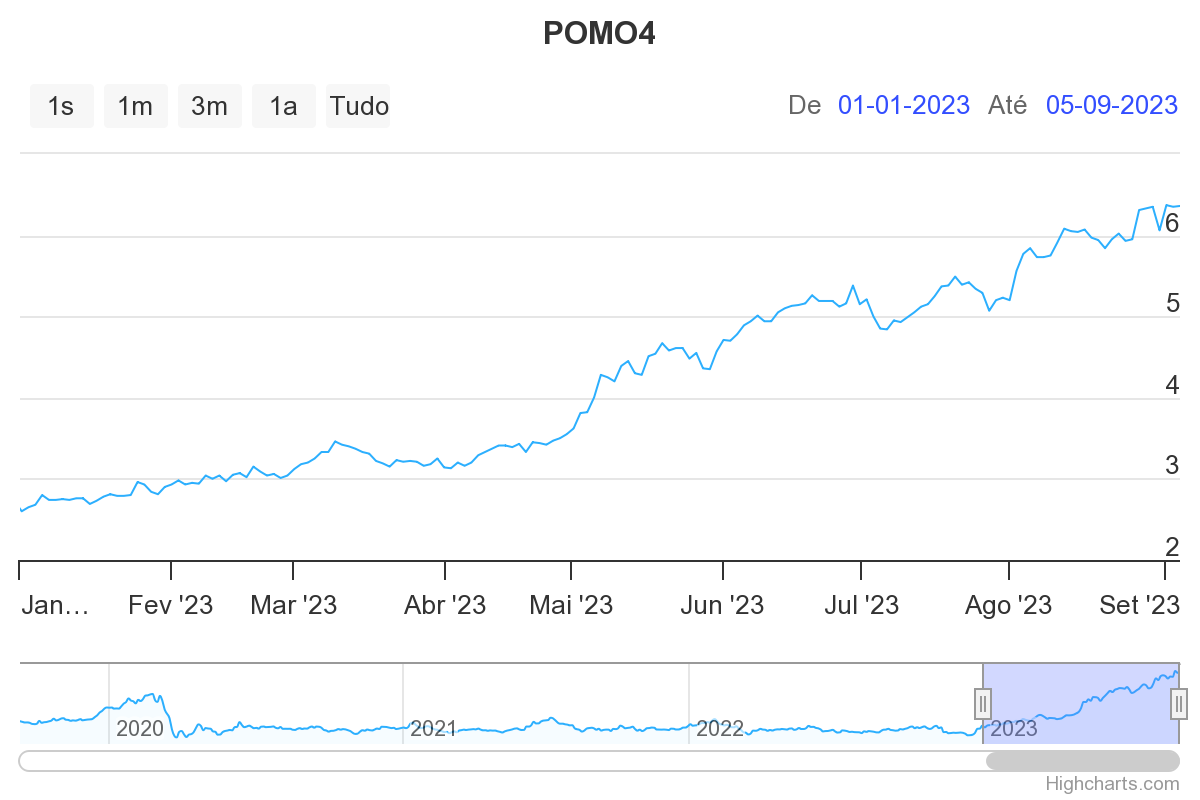Click the empty scrollbar track area

point(500,761)
